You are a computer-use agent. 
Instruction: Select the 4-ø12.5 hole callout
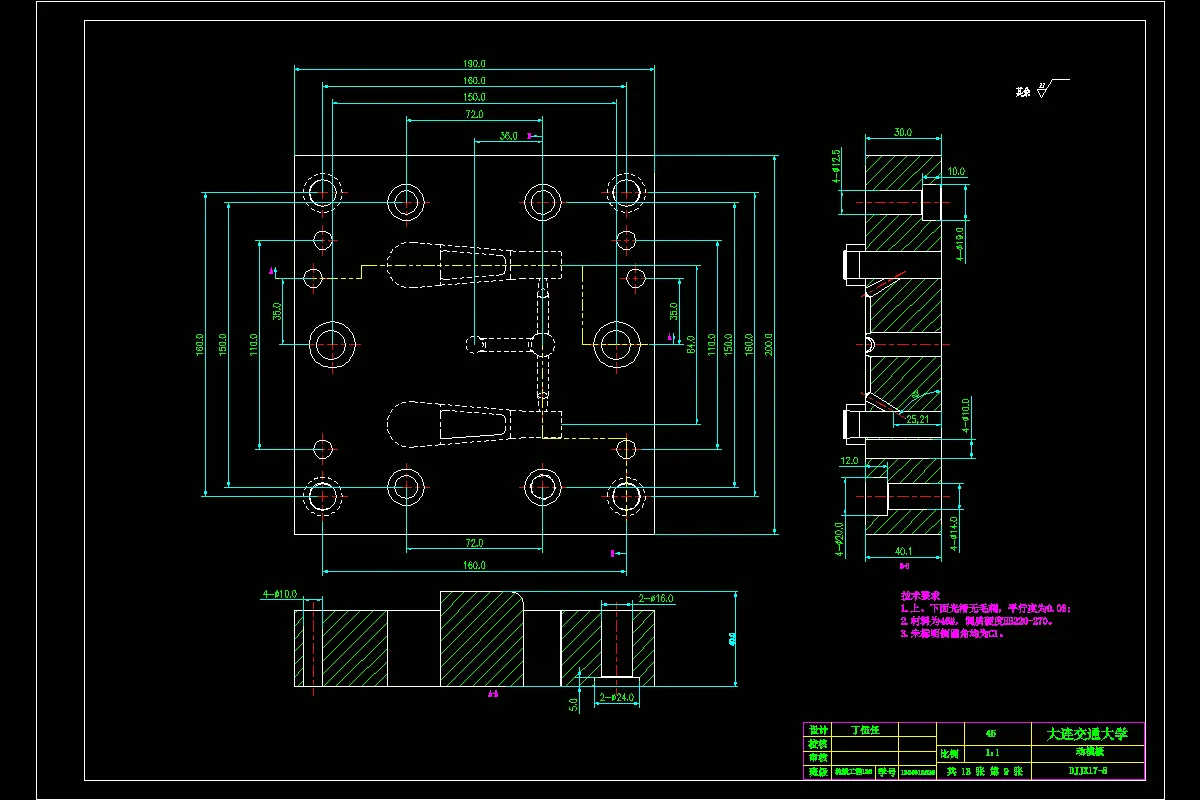(836, 168)
